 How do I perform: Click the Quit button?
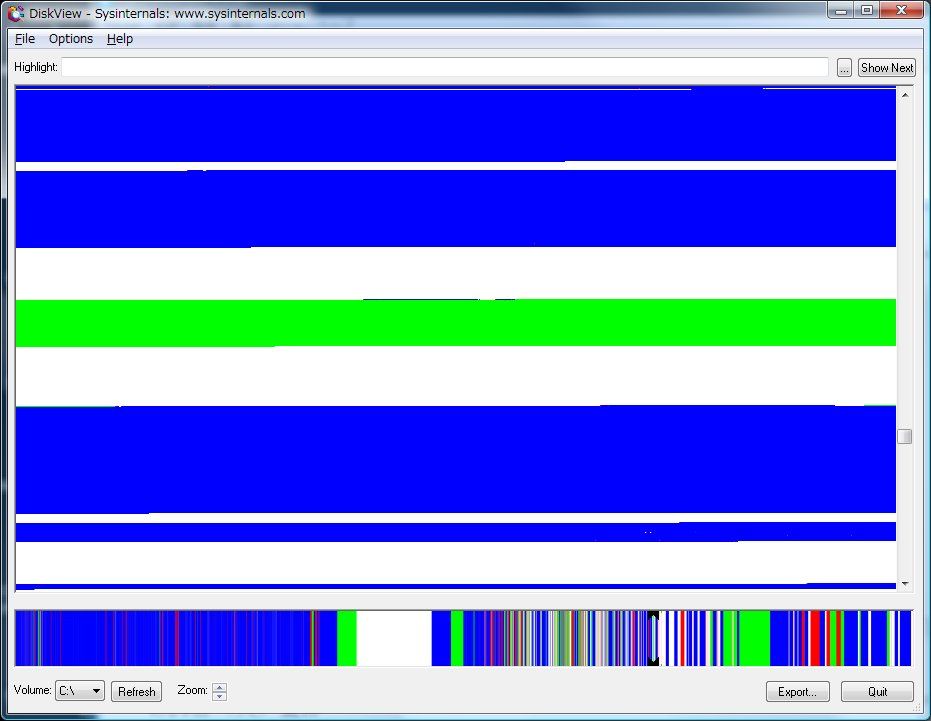click(x=877, y=691)
